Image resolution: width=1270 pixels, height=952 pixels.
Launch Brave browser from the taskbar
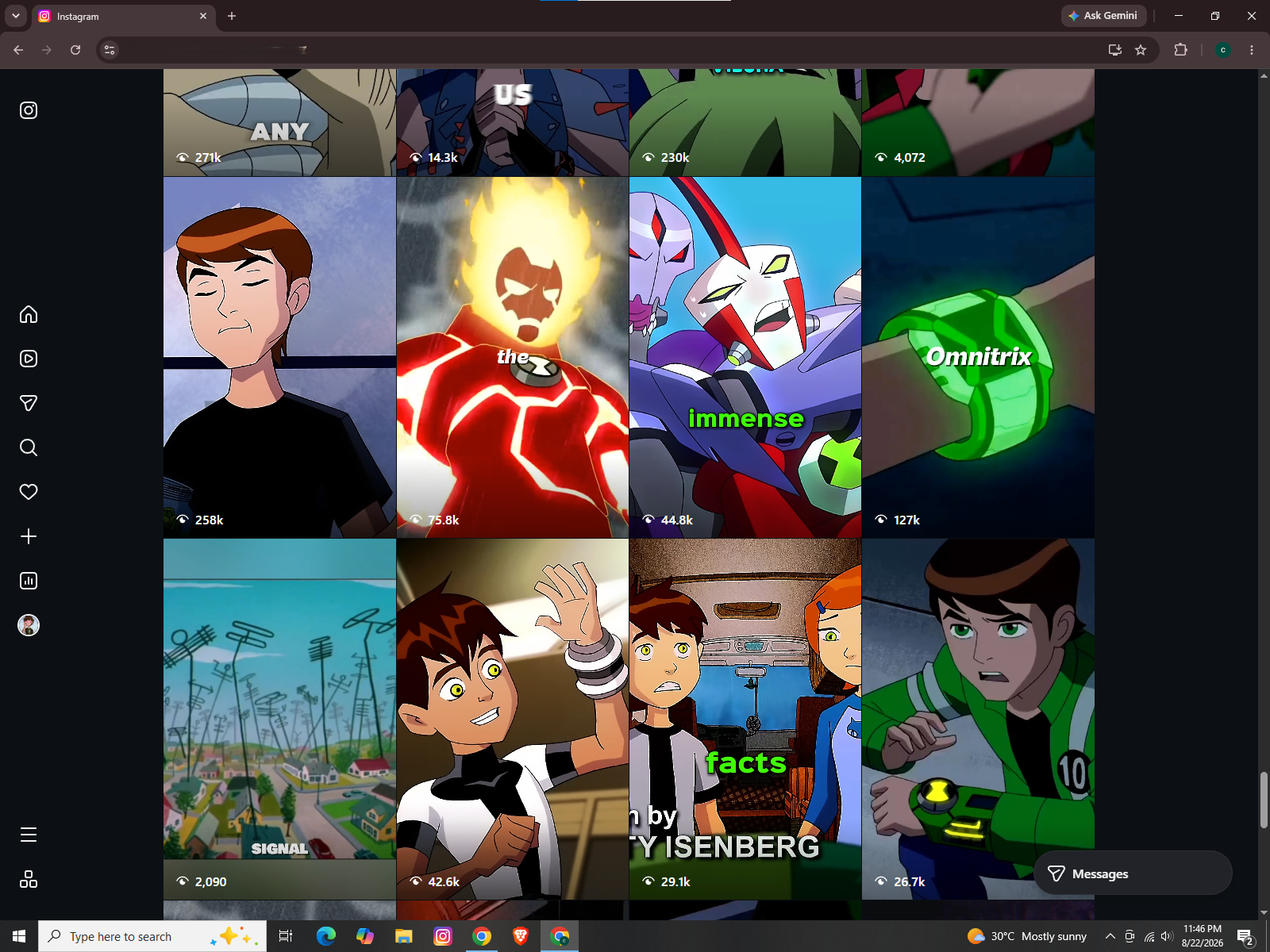click(x=521, y=936)
